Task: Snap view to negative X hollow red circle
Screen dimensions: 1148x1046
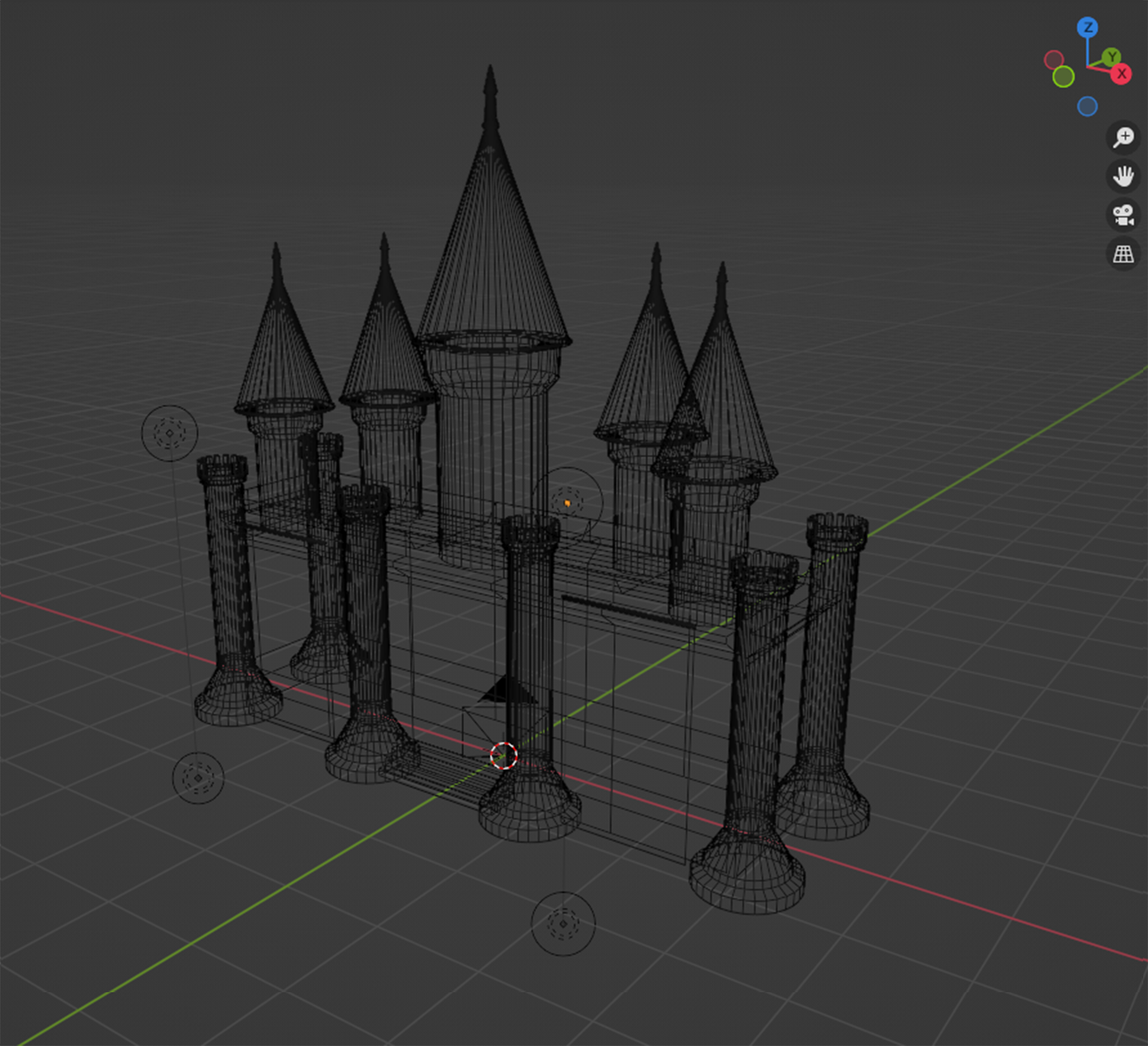Action: (x=1054, y=60)
